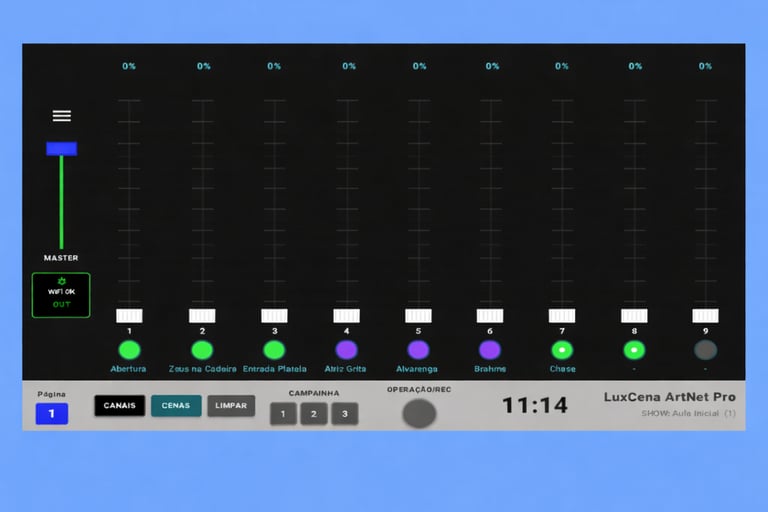Toggle the green ringed button on fader 8

coord(634,350)
